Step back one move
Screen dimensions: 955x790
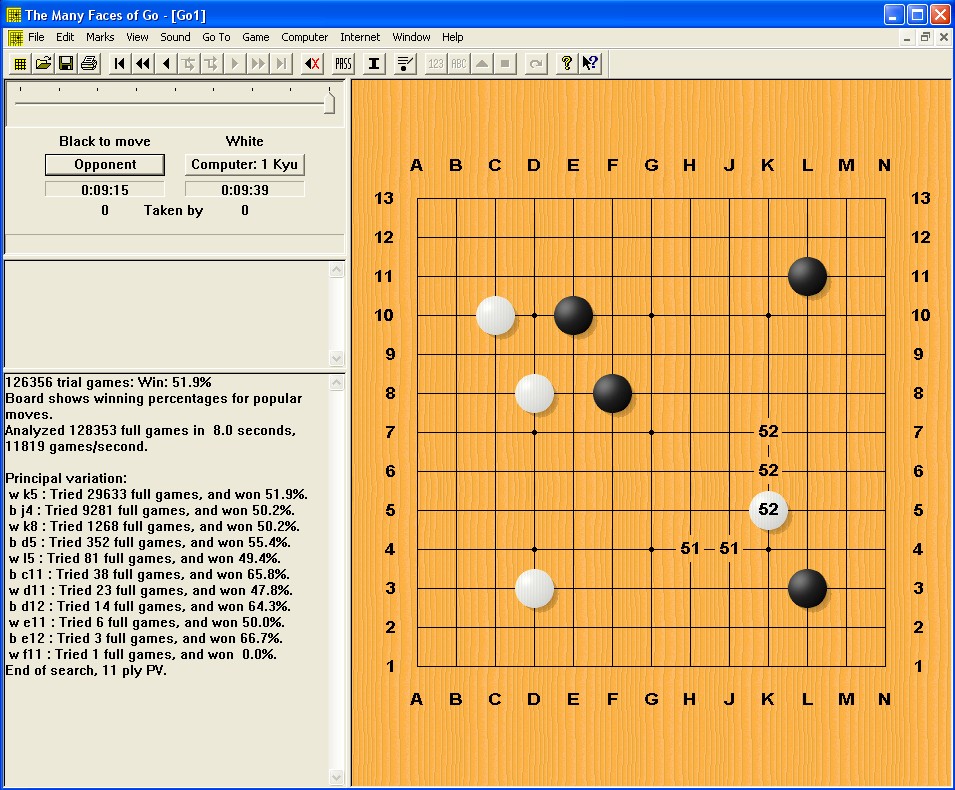tap(166, 63)
